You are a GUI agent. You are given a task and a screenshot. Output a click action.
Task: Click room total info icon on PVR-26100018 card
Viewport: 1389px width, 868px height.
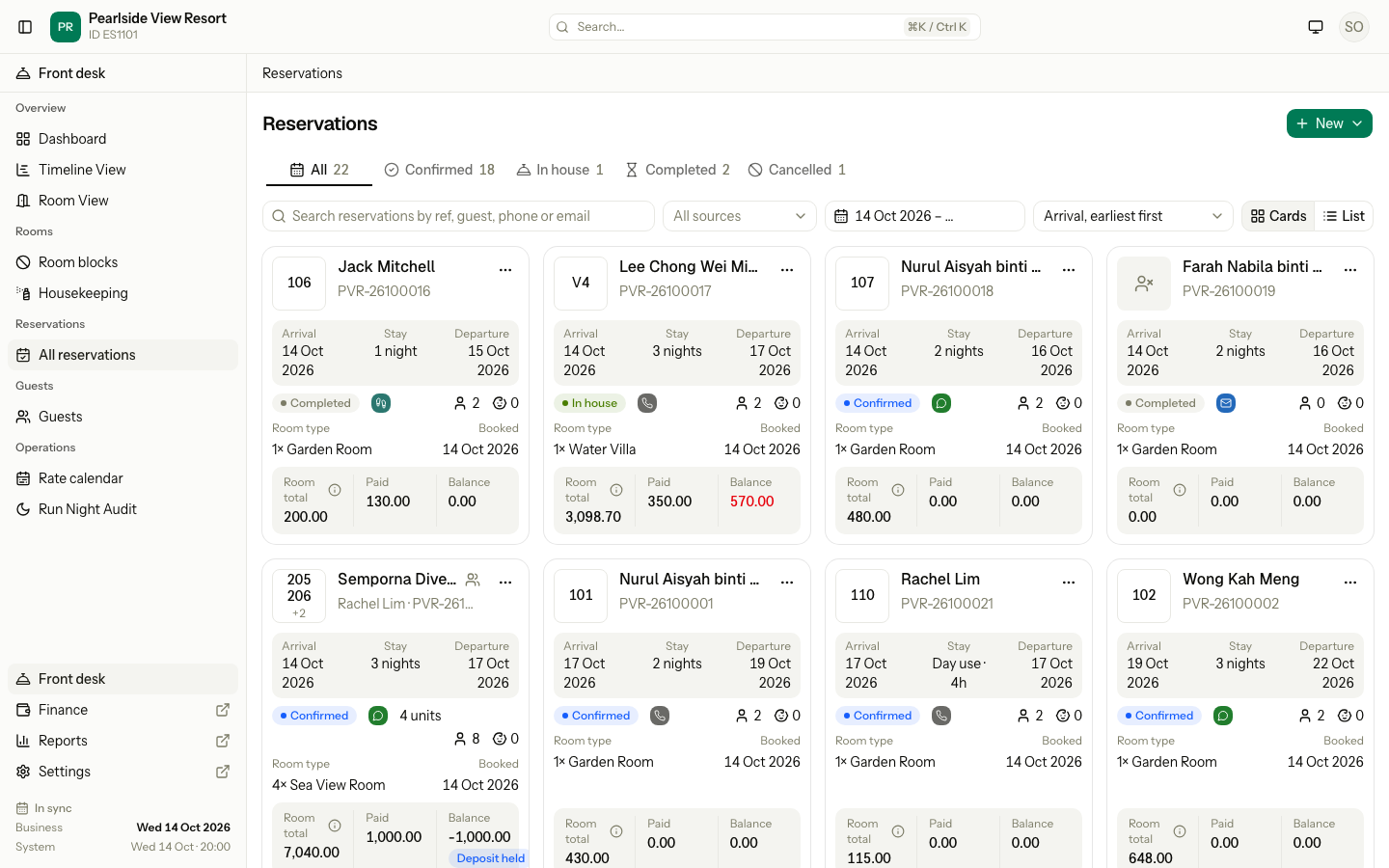(898, 490)
